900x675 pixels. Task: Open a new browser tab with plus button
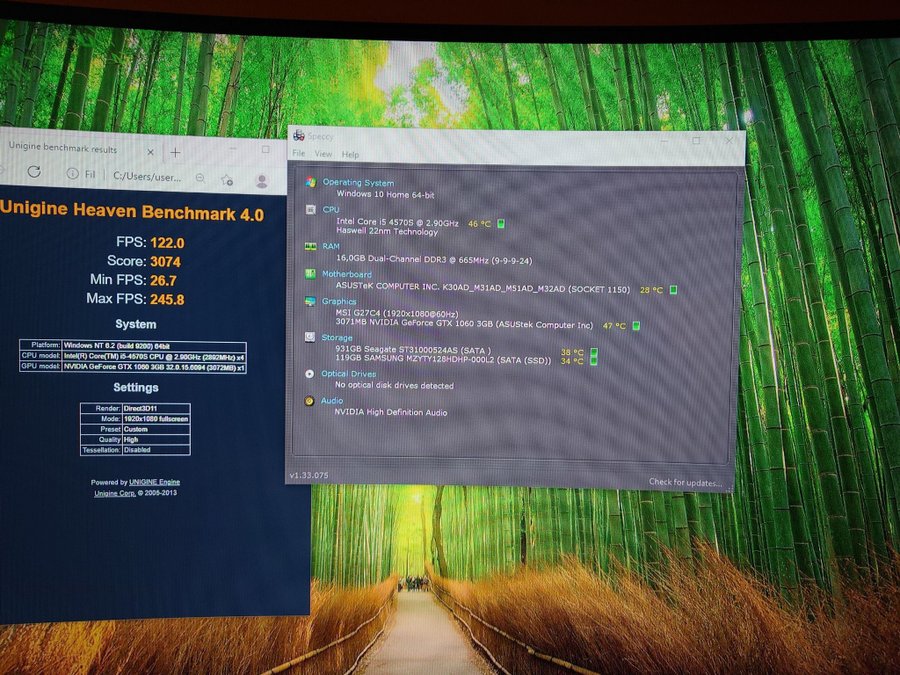[x=175, y=152]
